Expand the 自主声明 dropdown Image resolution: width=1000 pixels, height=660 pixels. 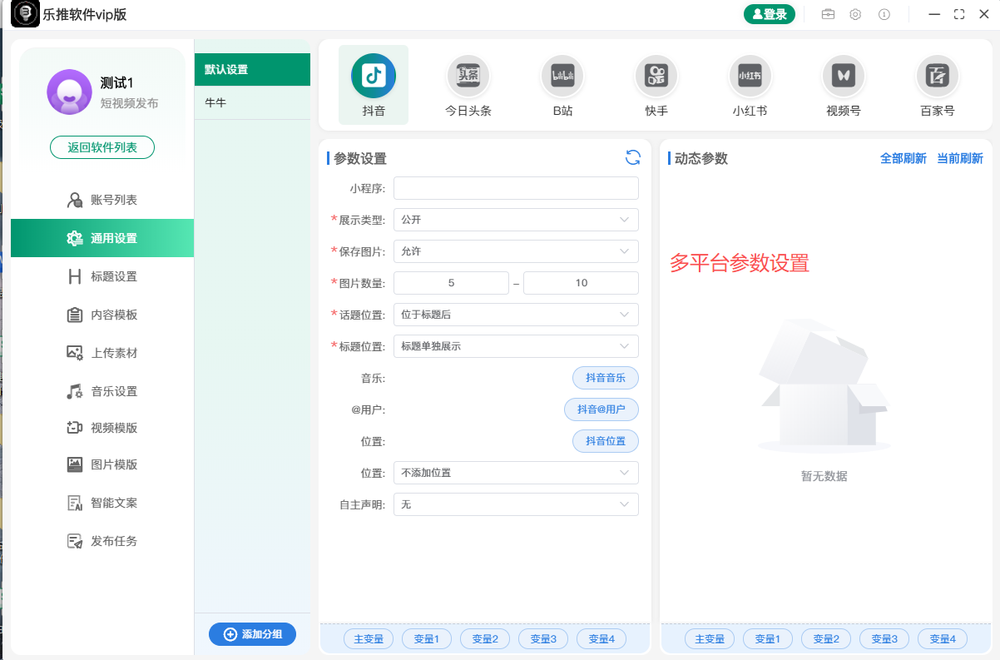tap(515, 504)
